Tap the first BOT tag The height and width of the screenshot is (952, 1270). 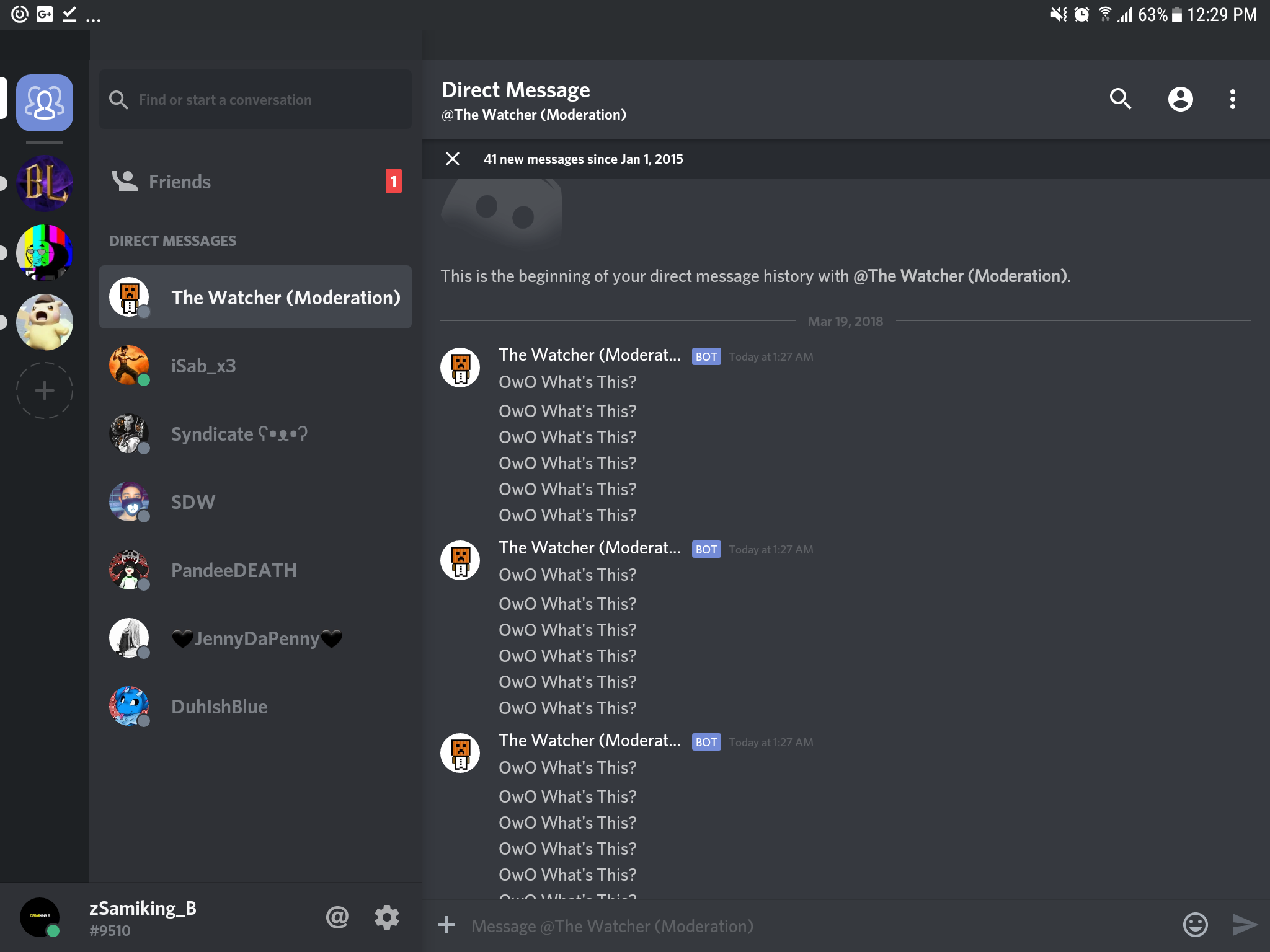(706, 356)
